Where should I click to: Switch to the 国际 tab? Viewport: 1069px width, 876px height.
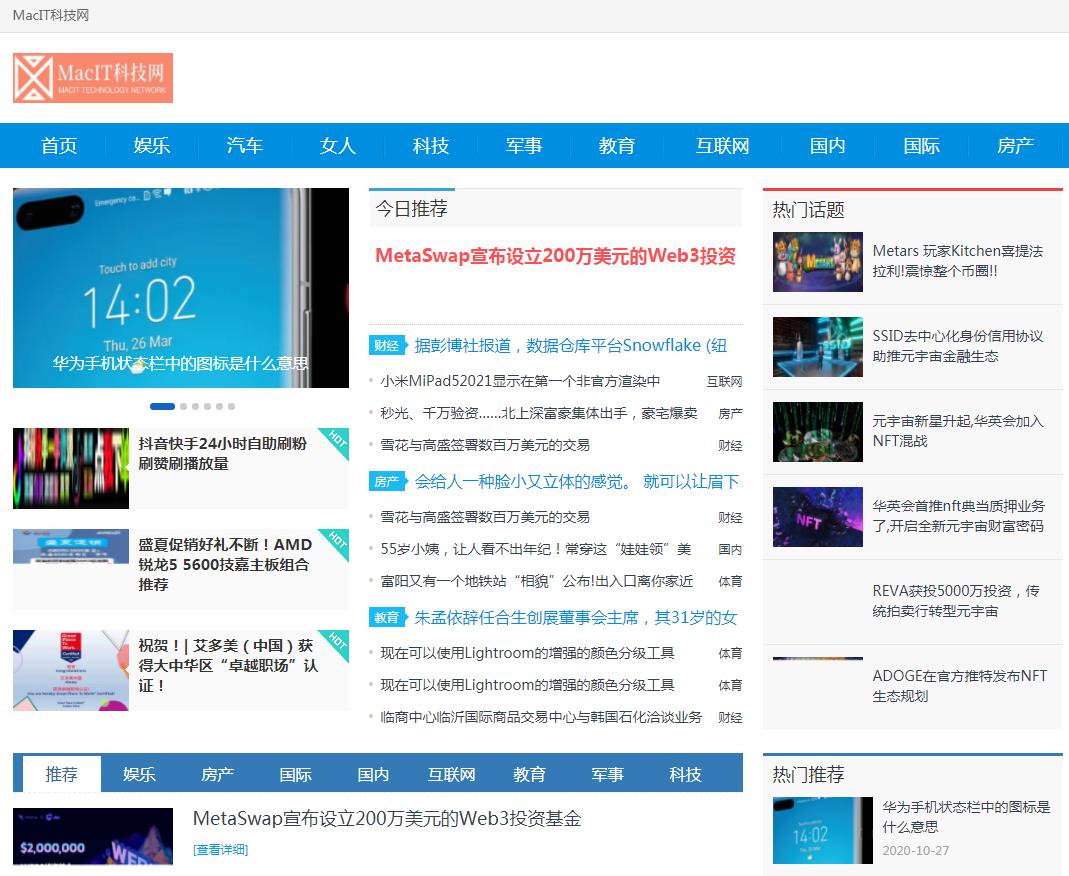tap(295, 774)
